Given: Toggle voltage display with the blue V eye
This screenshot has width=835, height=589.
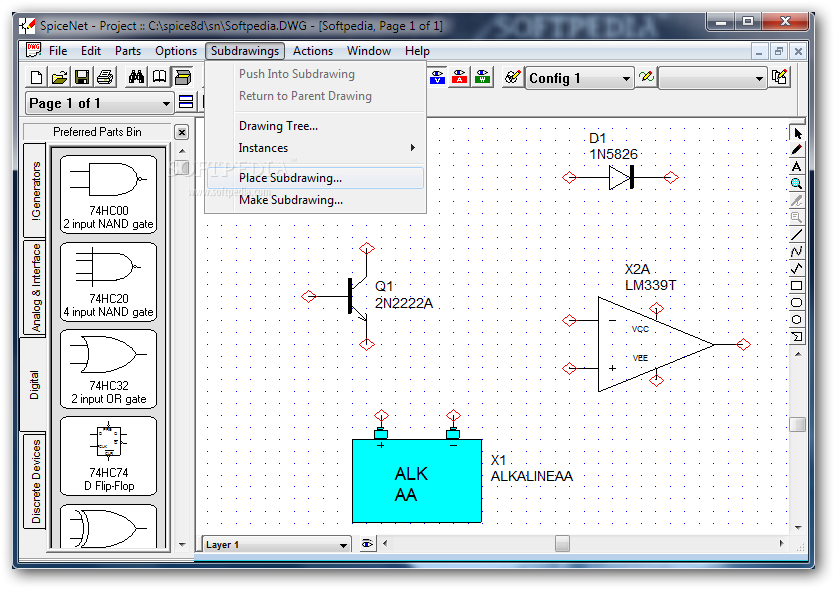Looking at the screenshot, I should pyautogui.click(x=437, y=77).
